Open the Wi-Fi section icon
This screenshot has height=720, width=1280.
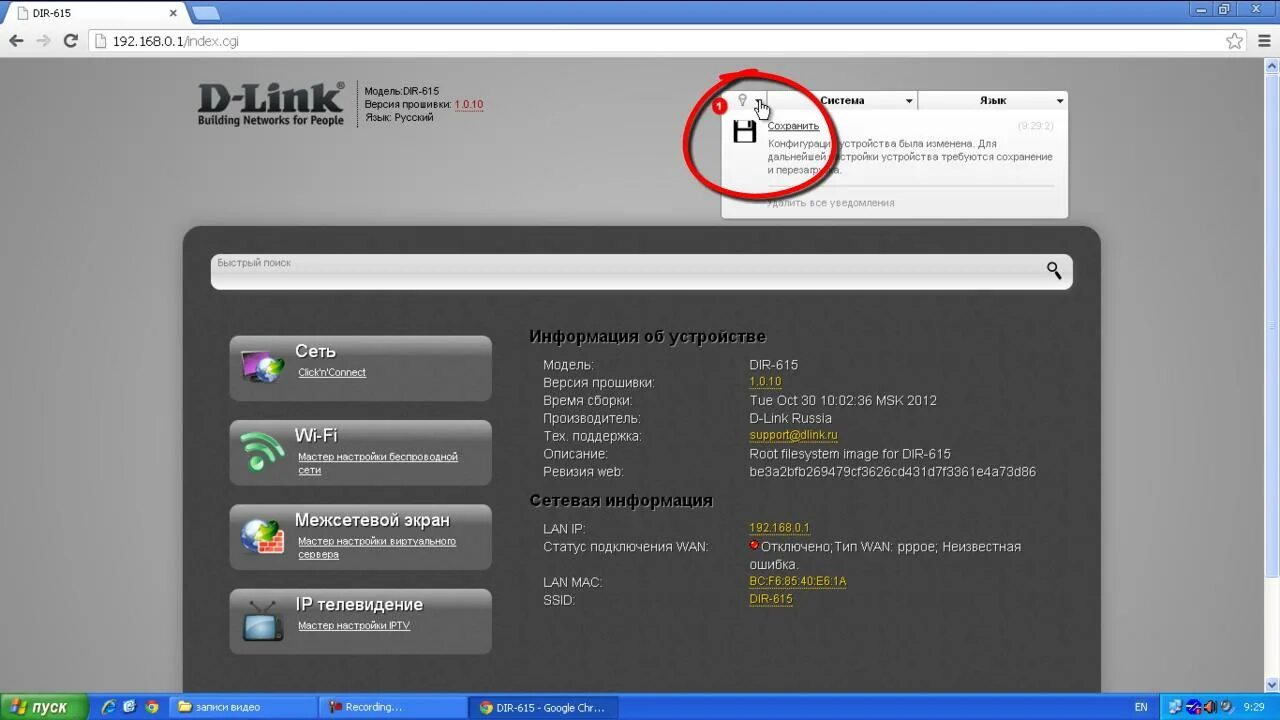click(263, 451)
